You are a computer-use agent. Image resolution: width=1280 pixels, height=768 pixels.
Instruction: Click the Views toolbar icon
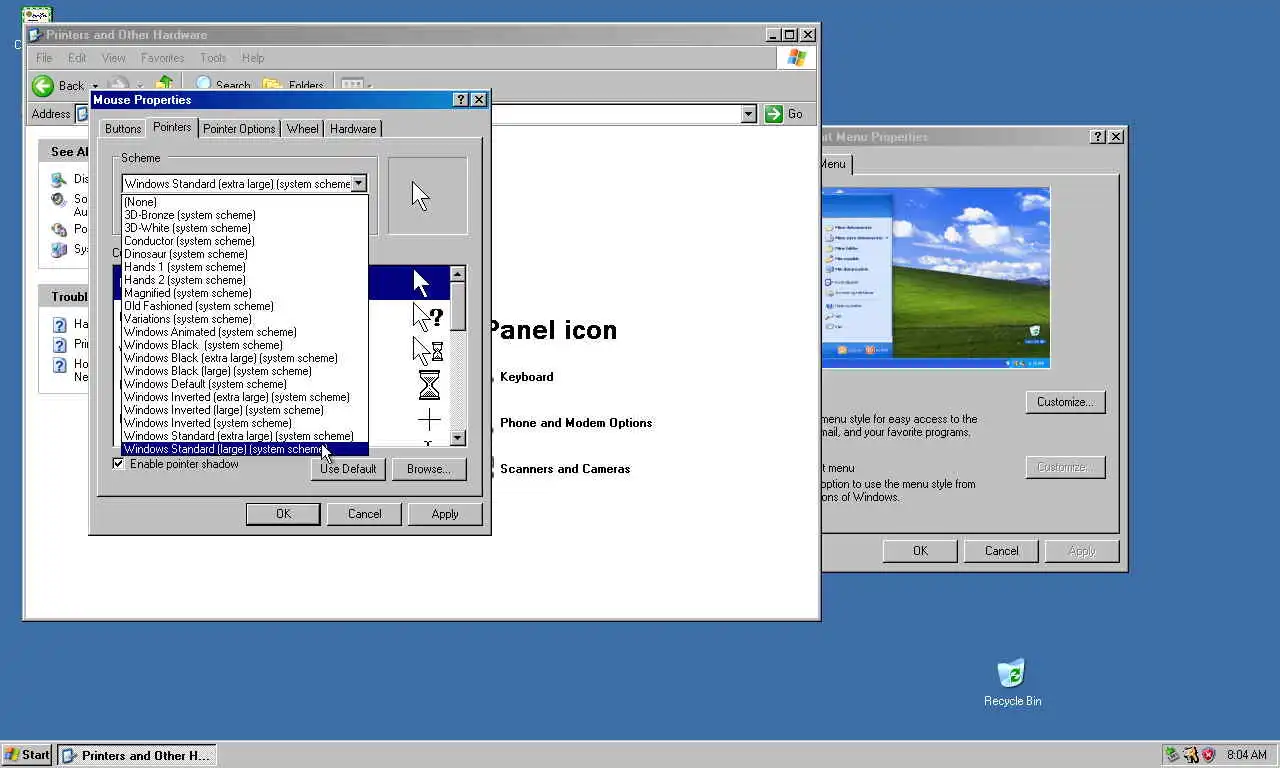click(x=351, y=84)
